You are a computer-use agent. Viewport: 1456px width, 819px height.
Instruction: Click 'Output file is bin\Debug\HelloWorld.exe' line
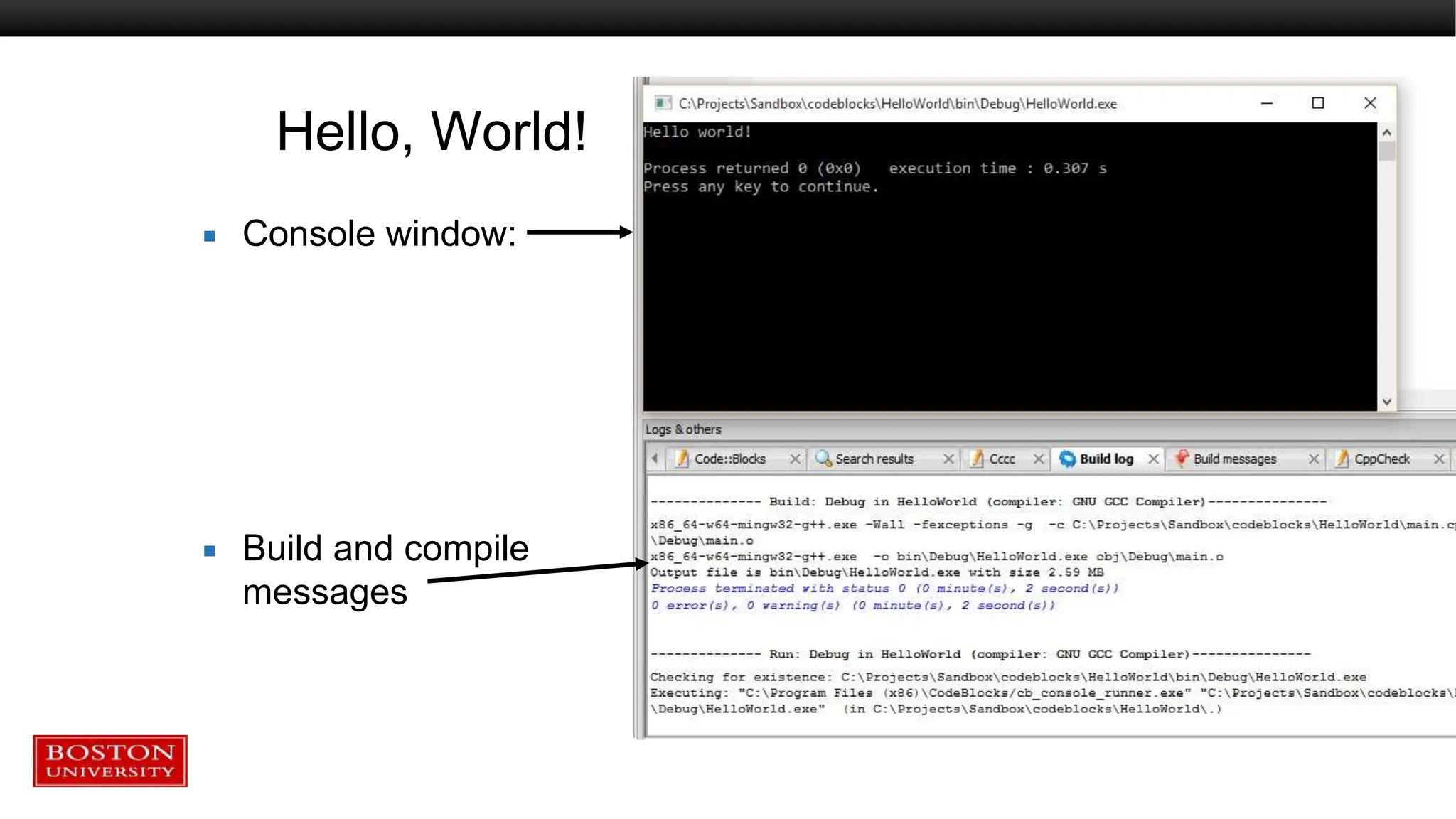[877, 572]
